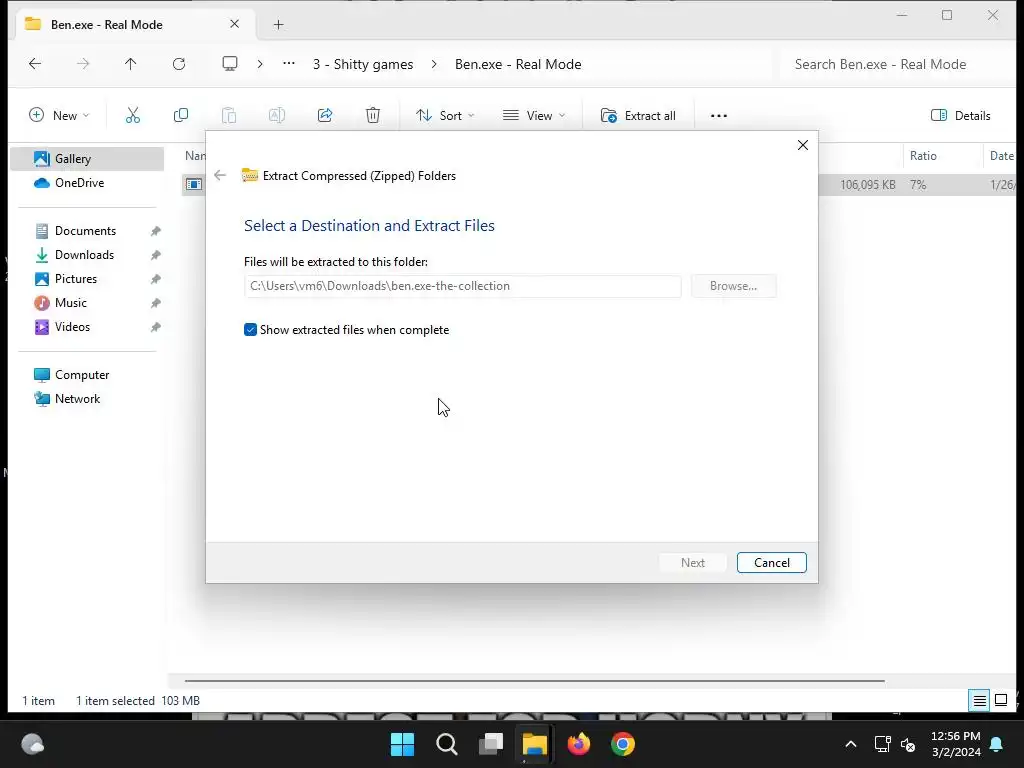
Task: Launch Firefox from the taskbar
Action: coord(579,744)
